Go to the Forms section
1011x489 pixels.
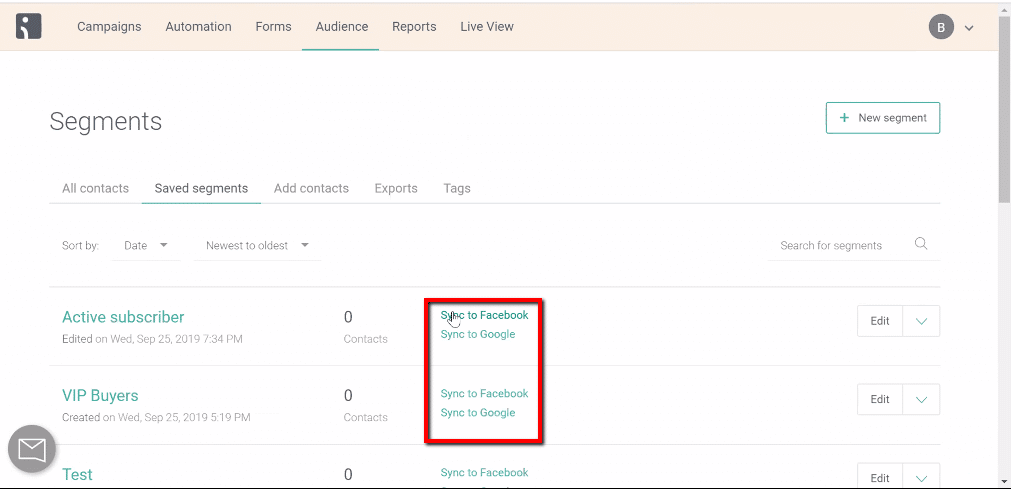tap(273, 26)
